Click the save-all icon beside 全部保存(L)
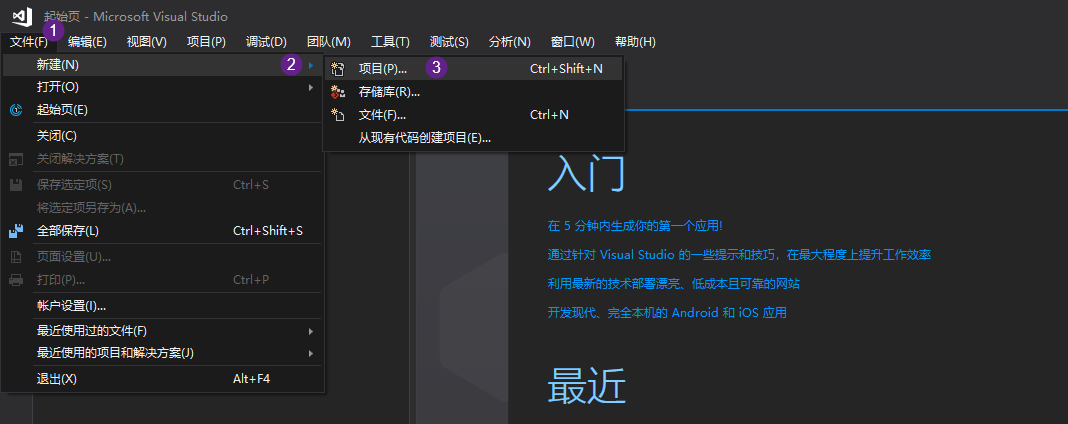1068x424 pixels. click(x=16, y=231)
